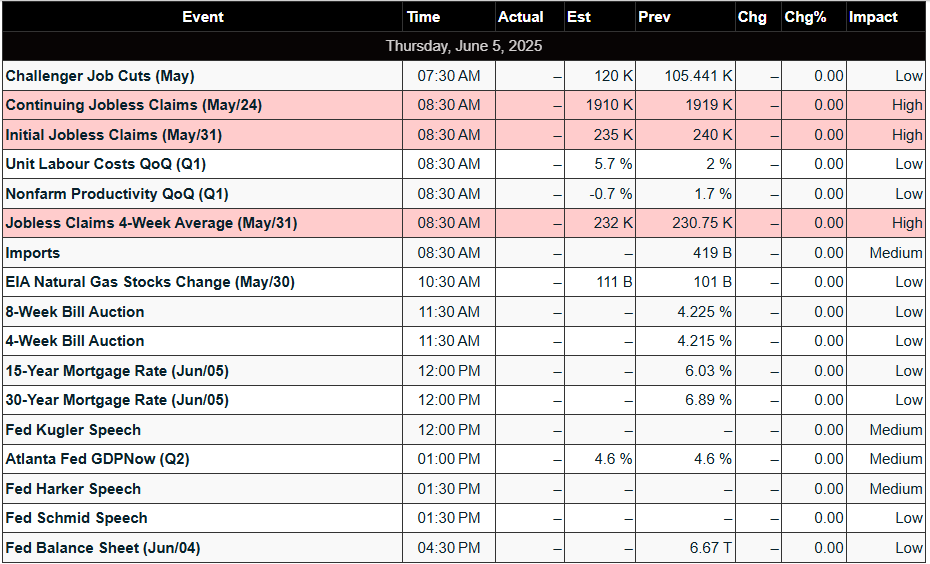
Task: Click the 1910 K estimate cell
Action: [600, 105]
